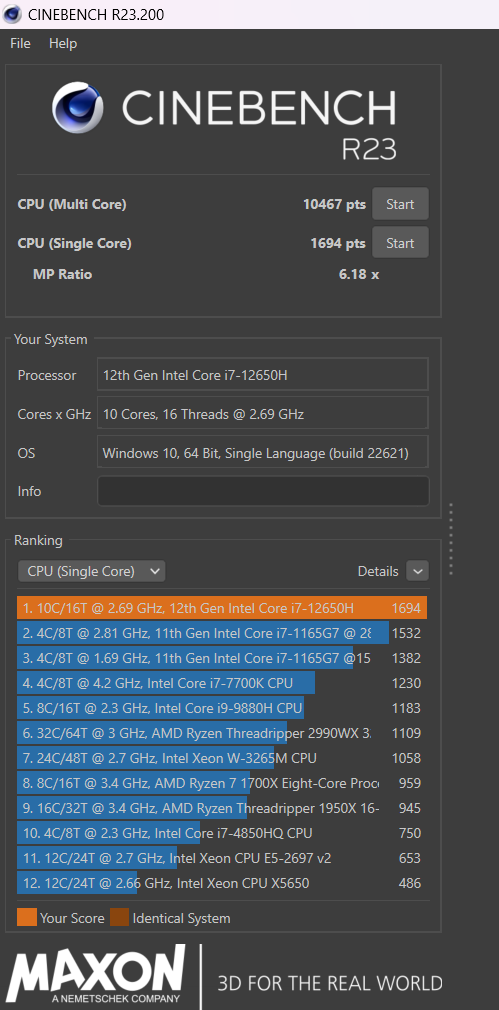Select ranking row 2 i7-1165G7 2.81 GHz
This screenshot has width=499, height=1010.
coord(221,633)
